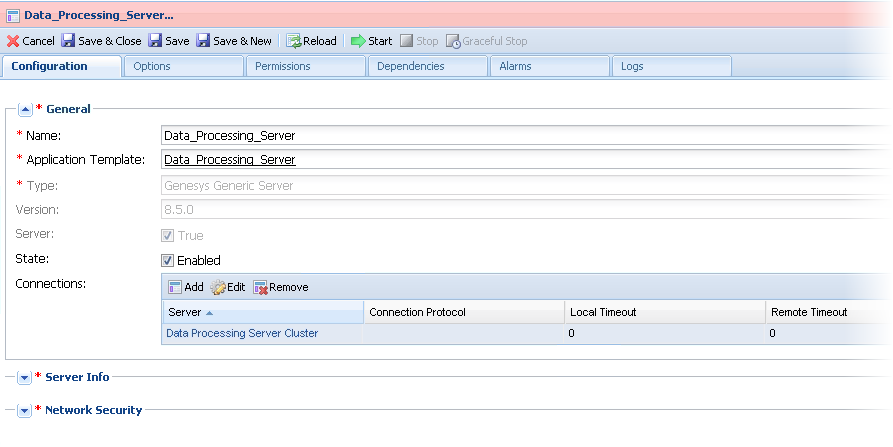
Task: Click the Save & Close button
Action: 101,41
